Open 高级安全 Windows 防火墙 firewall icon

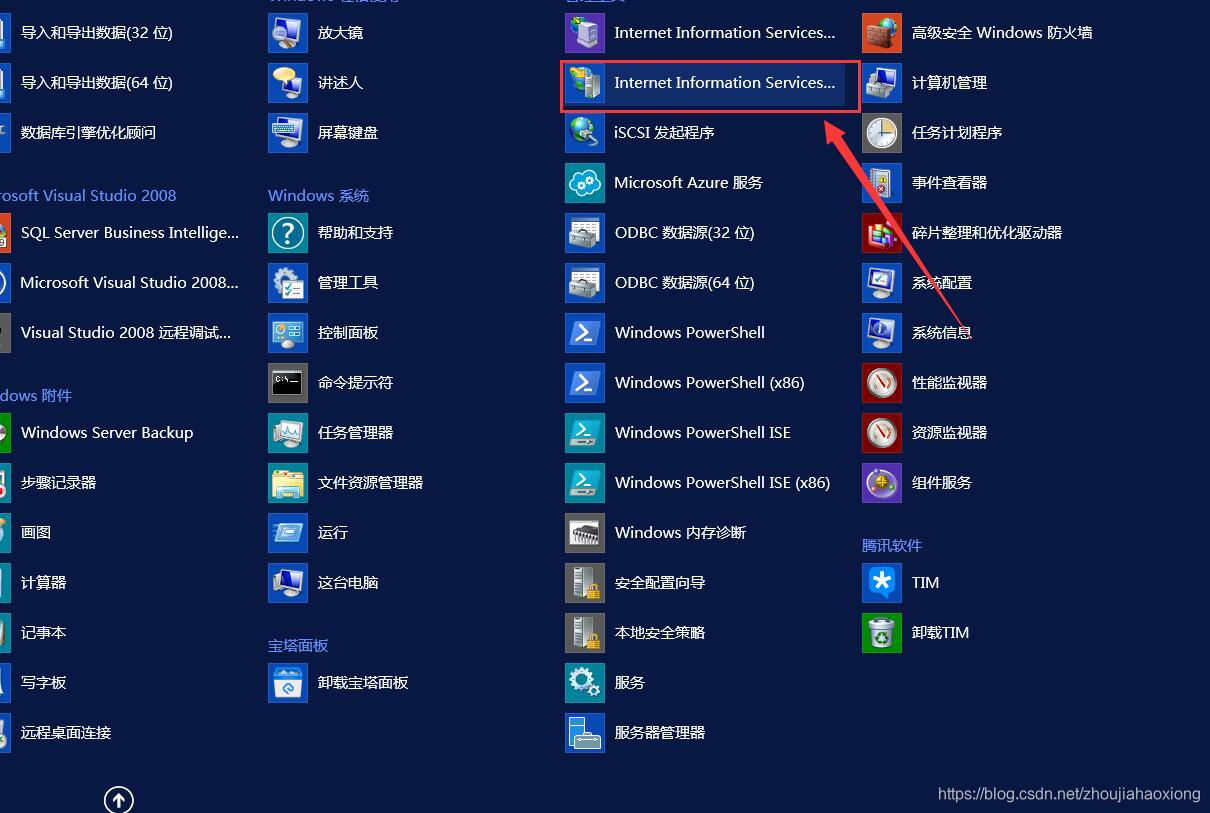(882, 33)
